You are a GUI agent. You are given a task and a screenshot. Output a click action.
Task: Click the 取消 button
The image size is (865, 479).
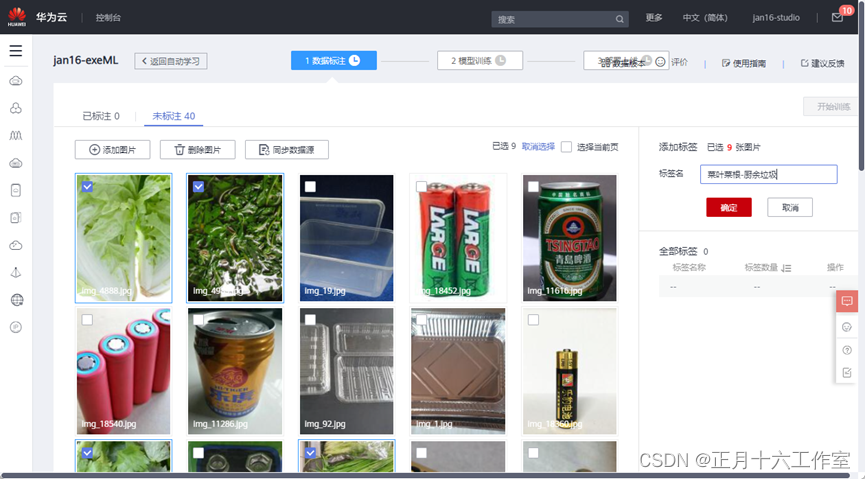click(790, 207)
